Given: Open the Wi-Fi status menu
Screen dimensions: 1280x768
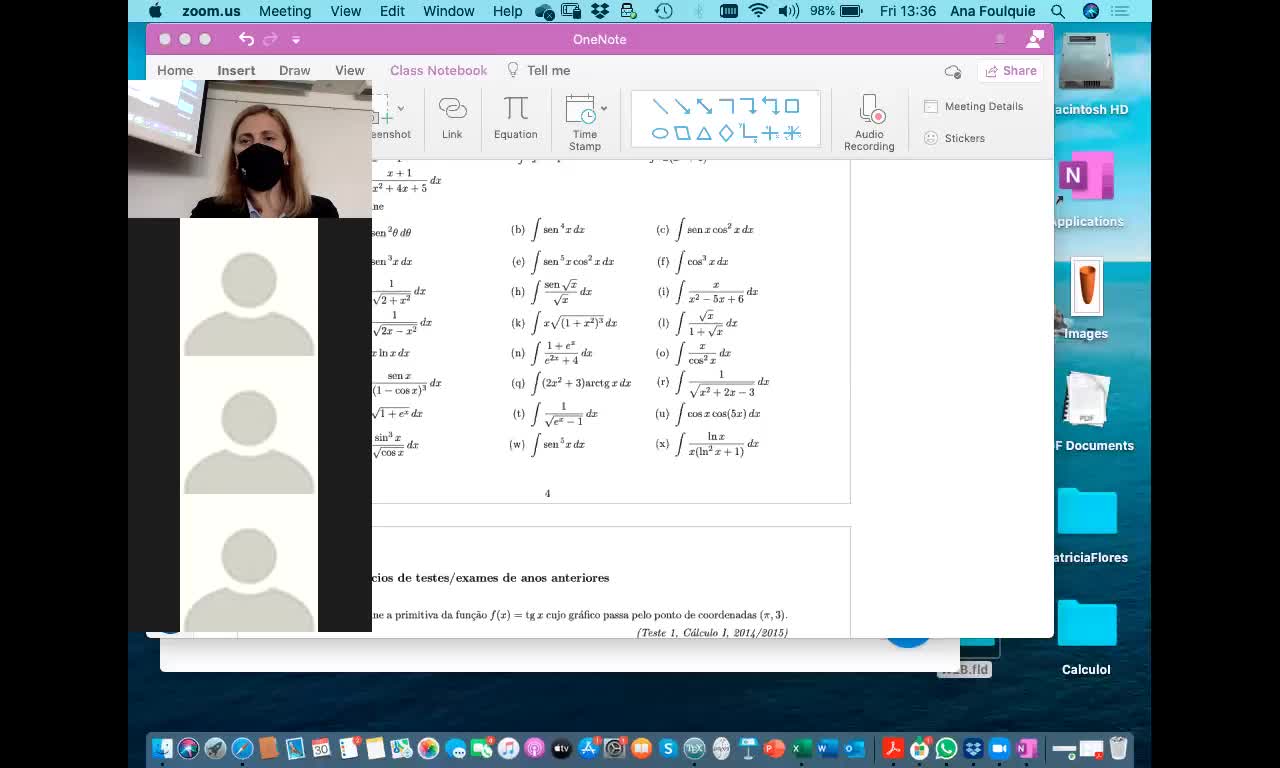Looking at the screenshot, I should click(x=758, y=11).
